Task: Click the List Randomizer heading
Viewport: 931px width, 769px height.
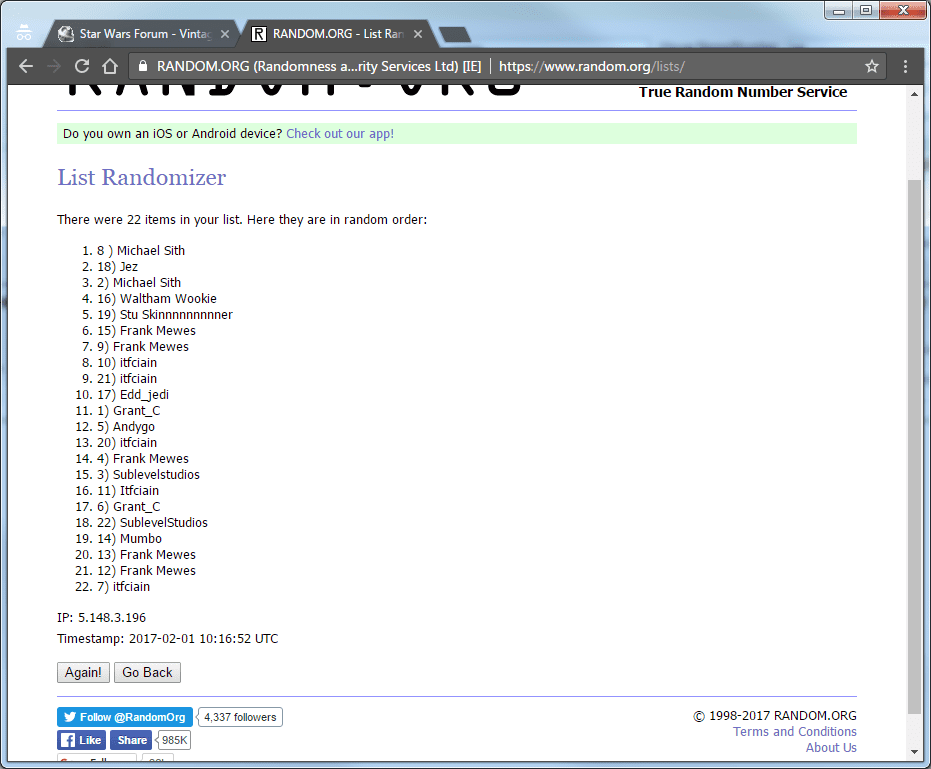Action: coord(141,177)
